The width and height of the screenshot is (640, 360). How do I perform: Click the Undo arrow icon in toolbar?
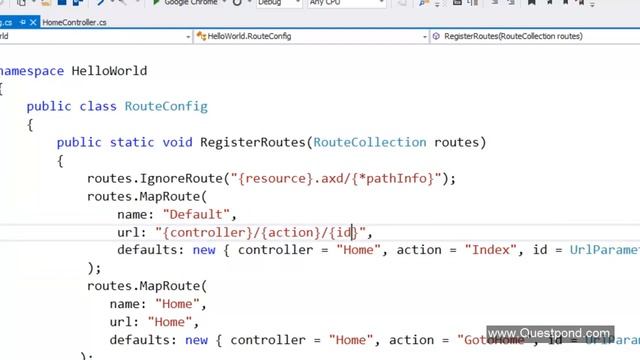[100, 2]
